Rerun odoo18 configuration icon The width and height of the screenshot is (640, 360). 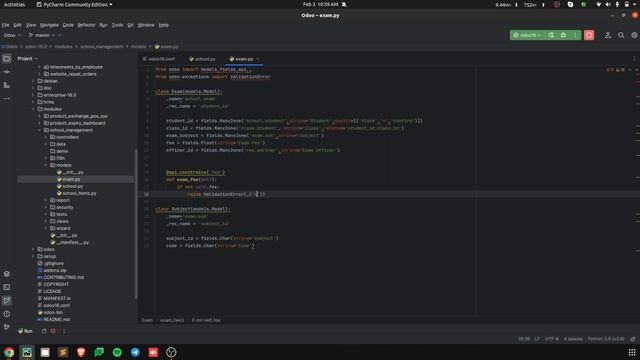(551, 35)
